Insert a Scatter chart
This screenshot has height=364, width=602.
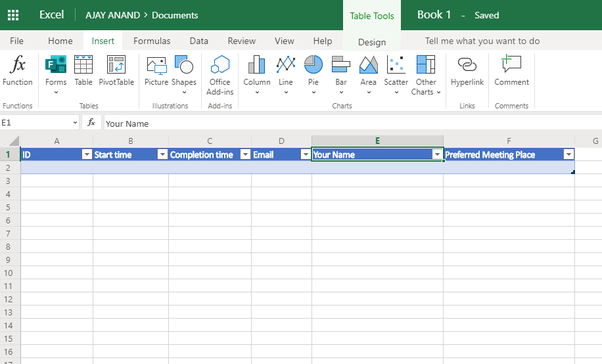click(x=396, y=71)
